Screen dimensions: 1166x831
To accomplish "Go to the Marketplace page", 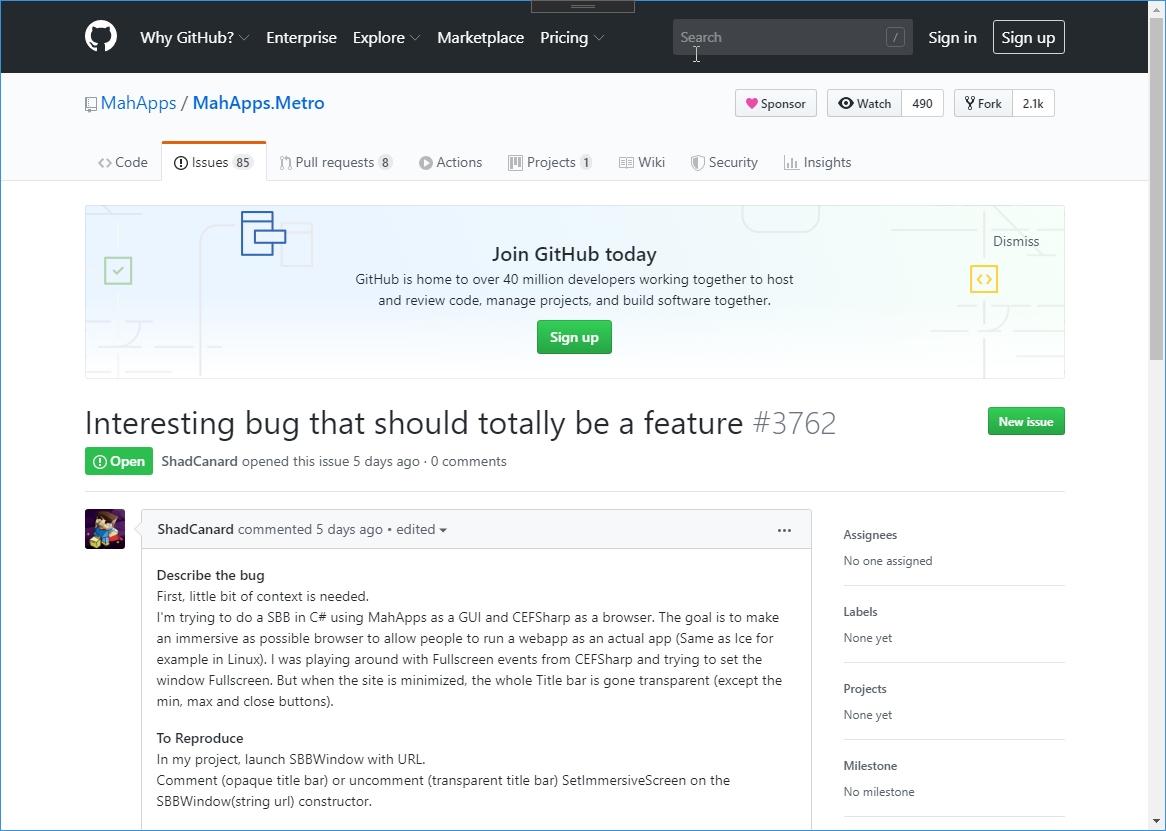I will [480, 37].
